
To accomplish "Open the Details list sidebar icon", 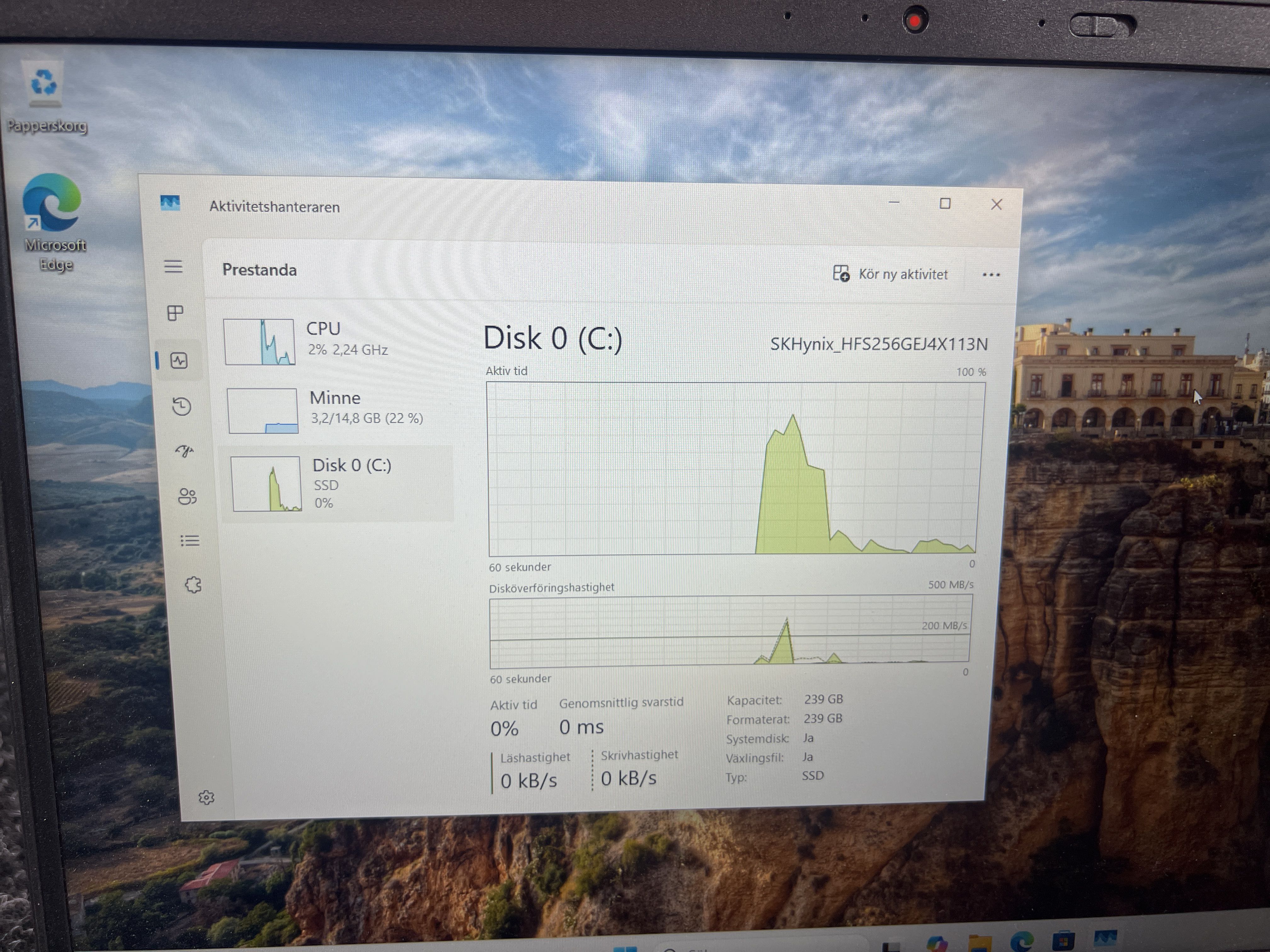I will pyautogui.click(x=190, y=541).
